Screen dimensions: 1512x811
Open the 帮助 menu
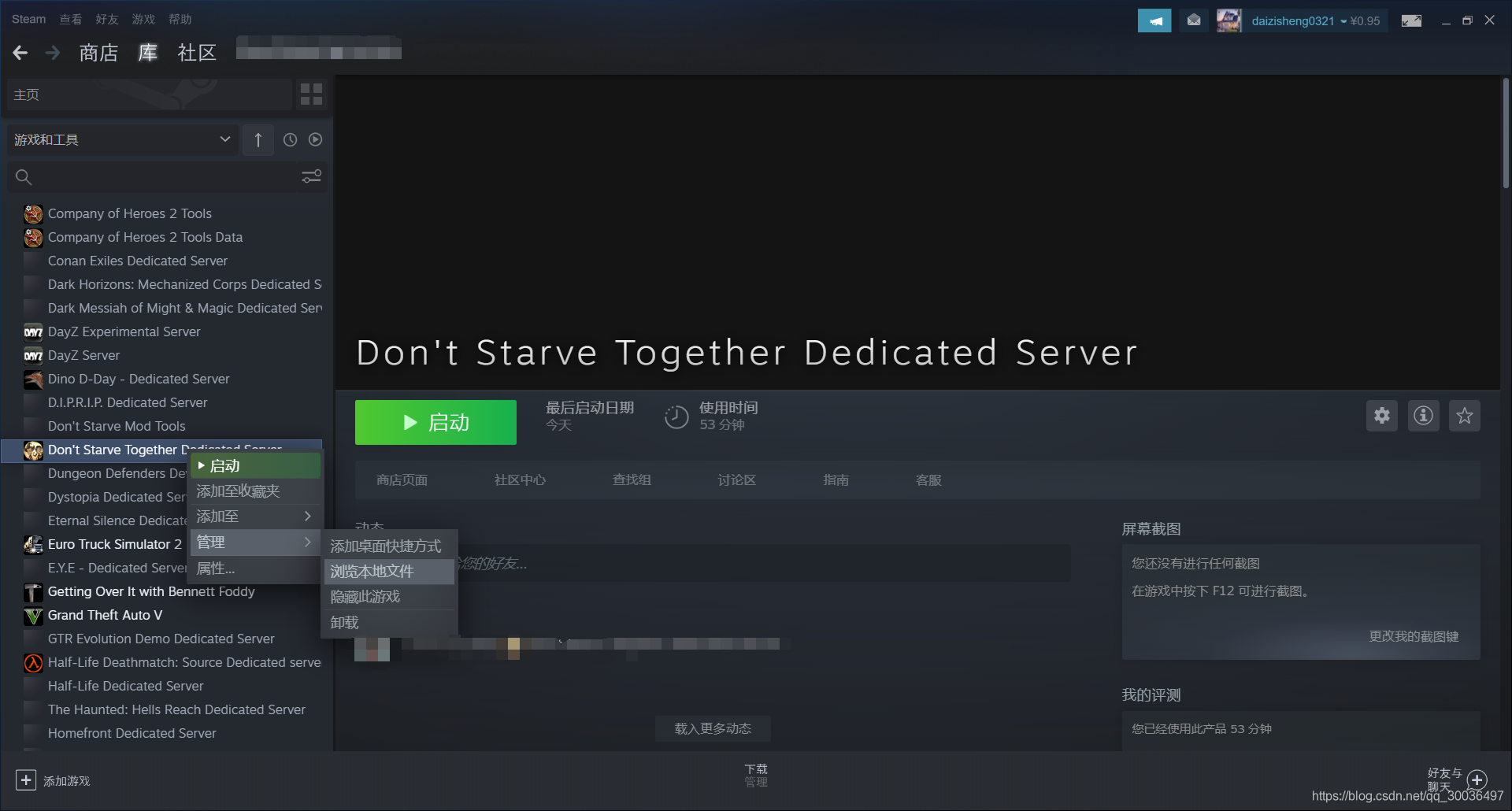180,19
